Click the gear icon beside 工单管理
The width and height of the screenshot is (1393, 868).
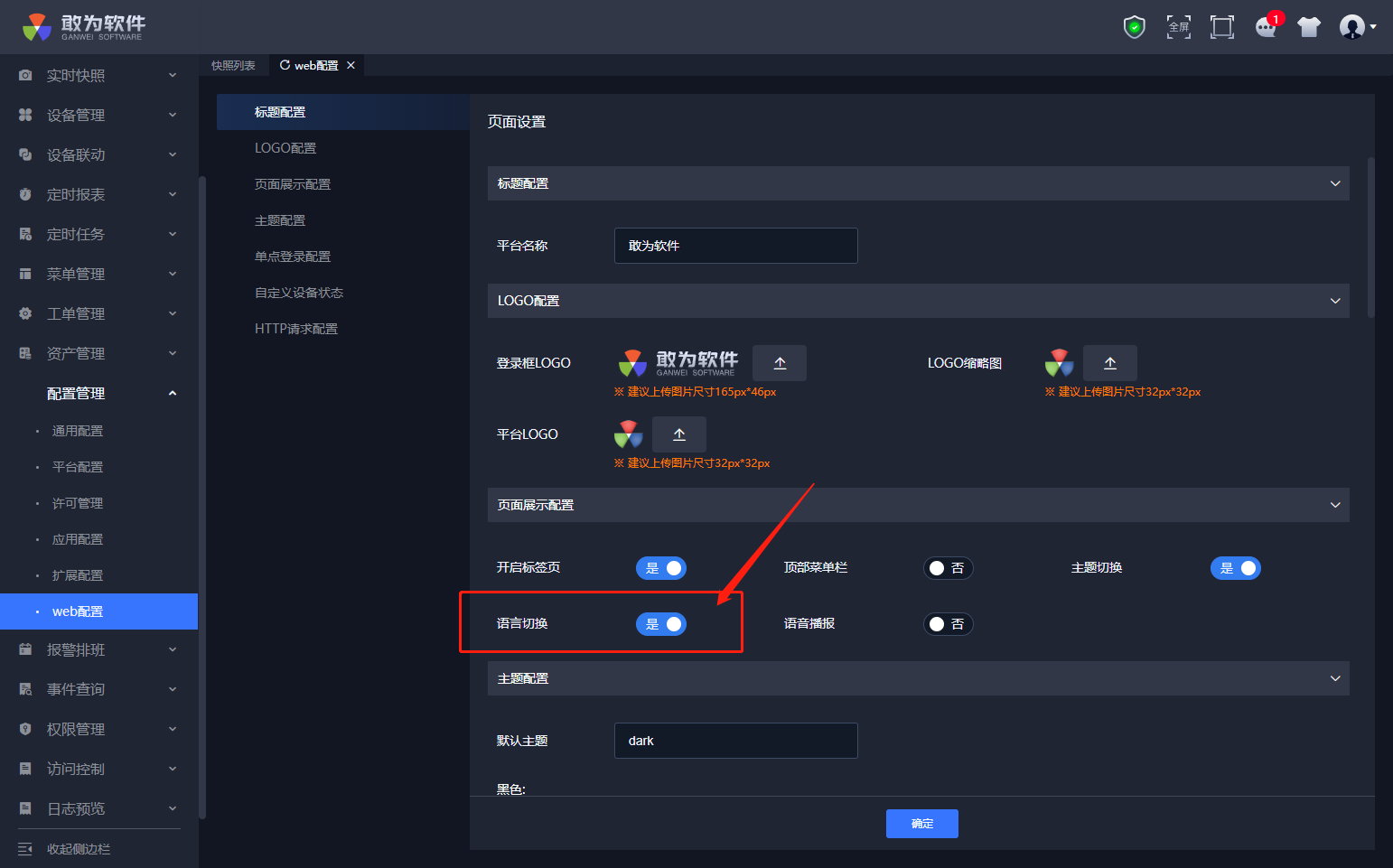pyautogui.click(x=25, y=313)
